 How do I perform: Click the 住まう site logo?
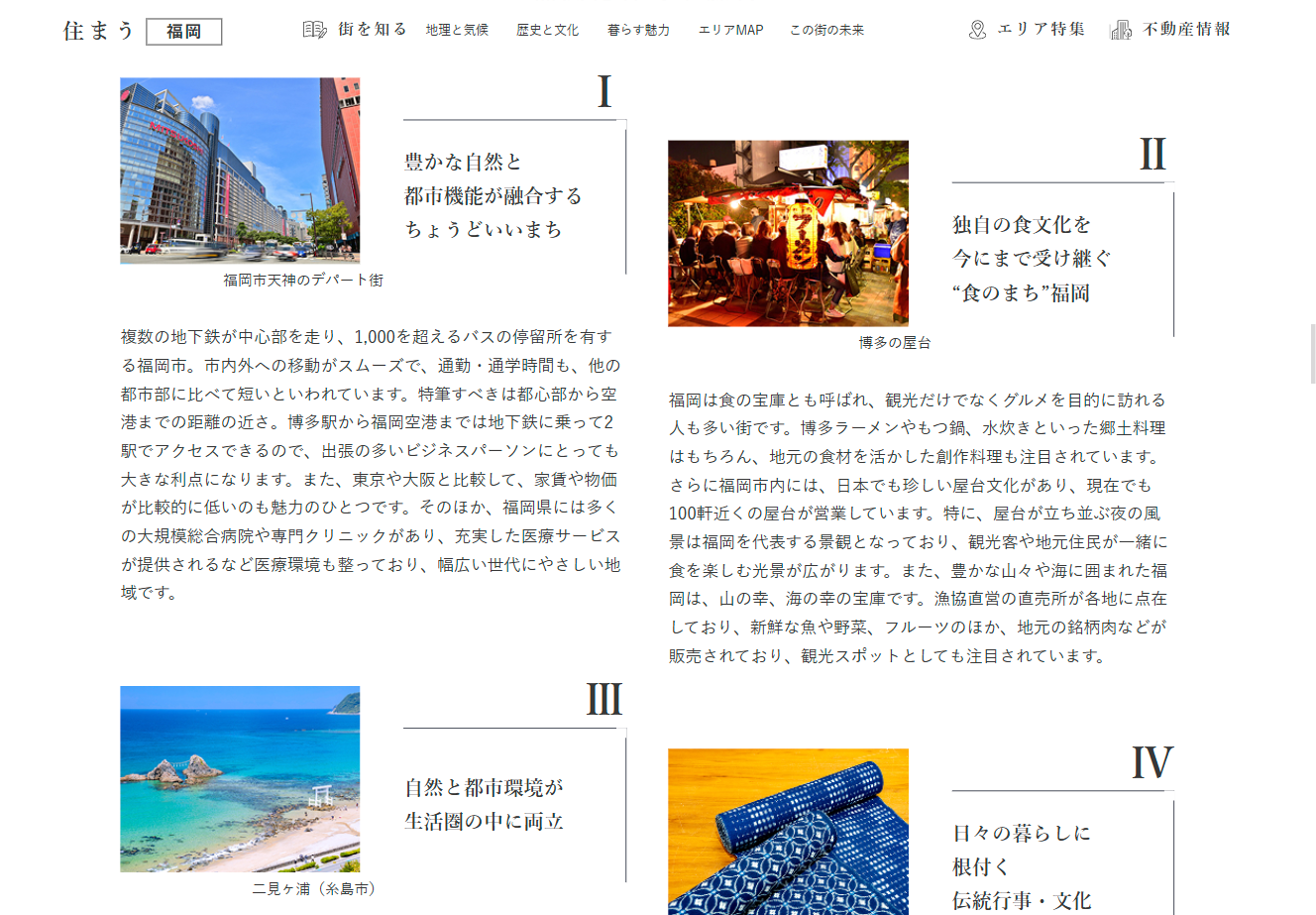(x=98, y=31)
